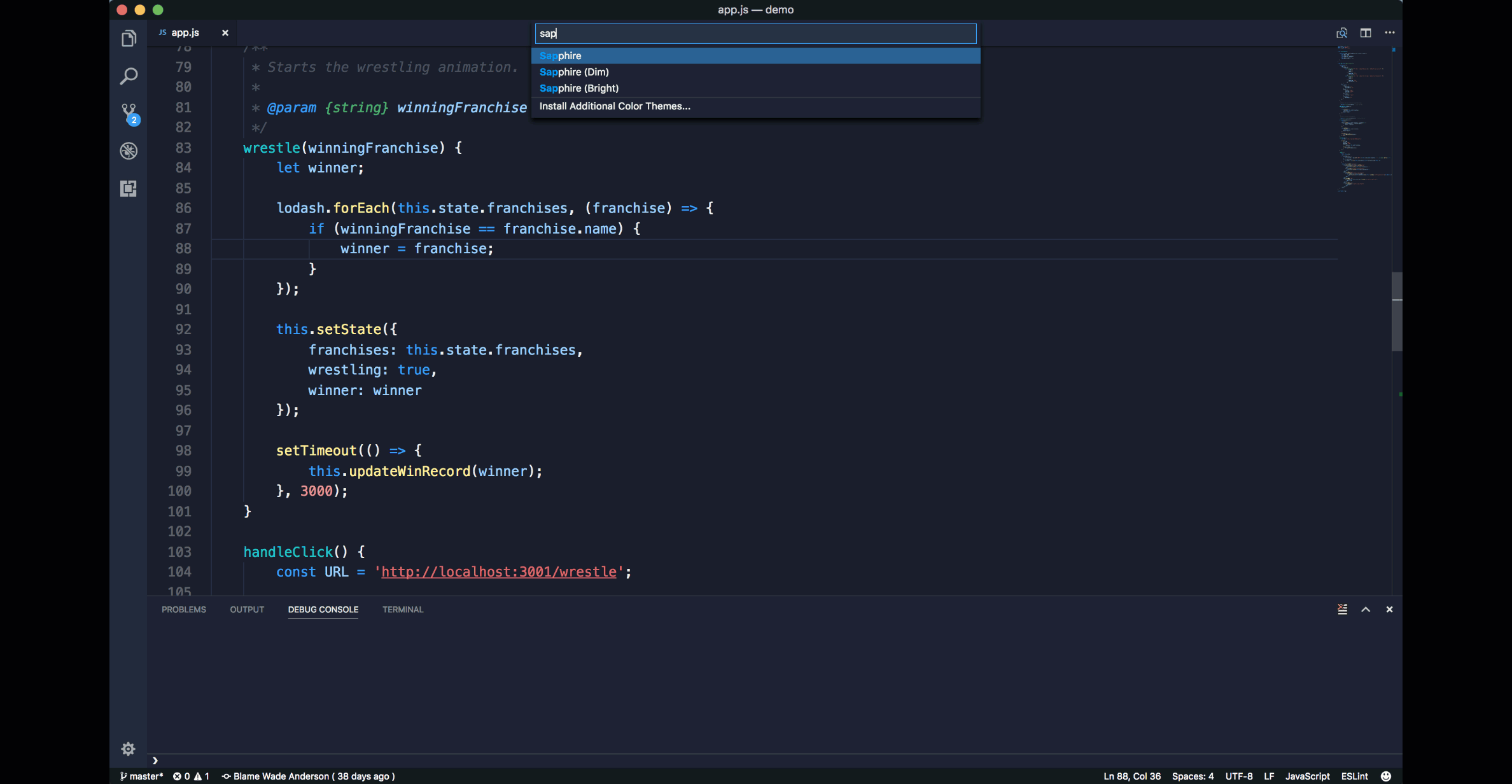This screenshot has height=784, width=1512.
Task: Choose Install Additional Color Themes
Action: tap(615, 106)
